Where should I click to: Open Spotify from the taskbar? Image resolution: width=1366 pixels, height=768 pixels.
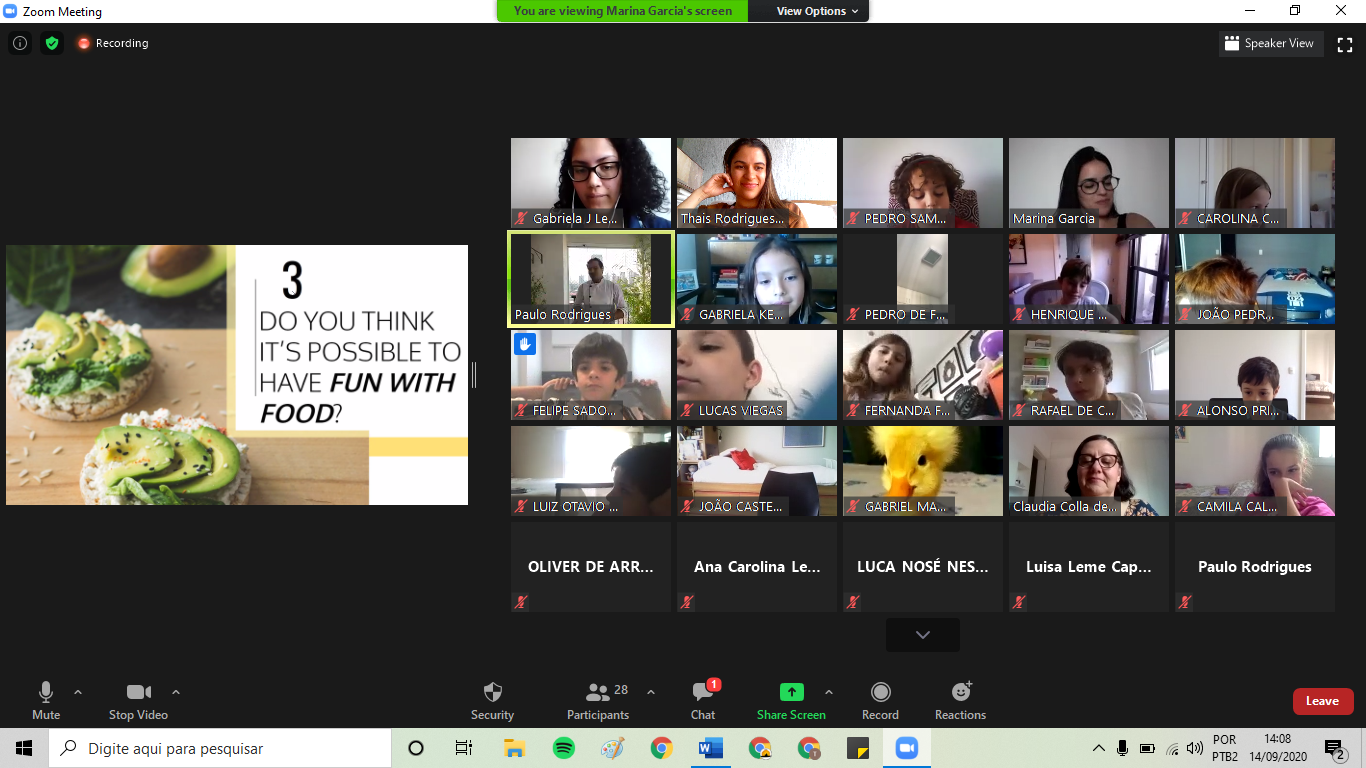563,748
